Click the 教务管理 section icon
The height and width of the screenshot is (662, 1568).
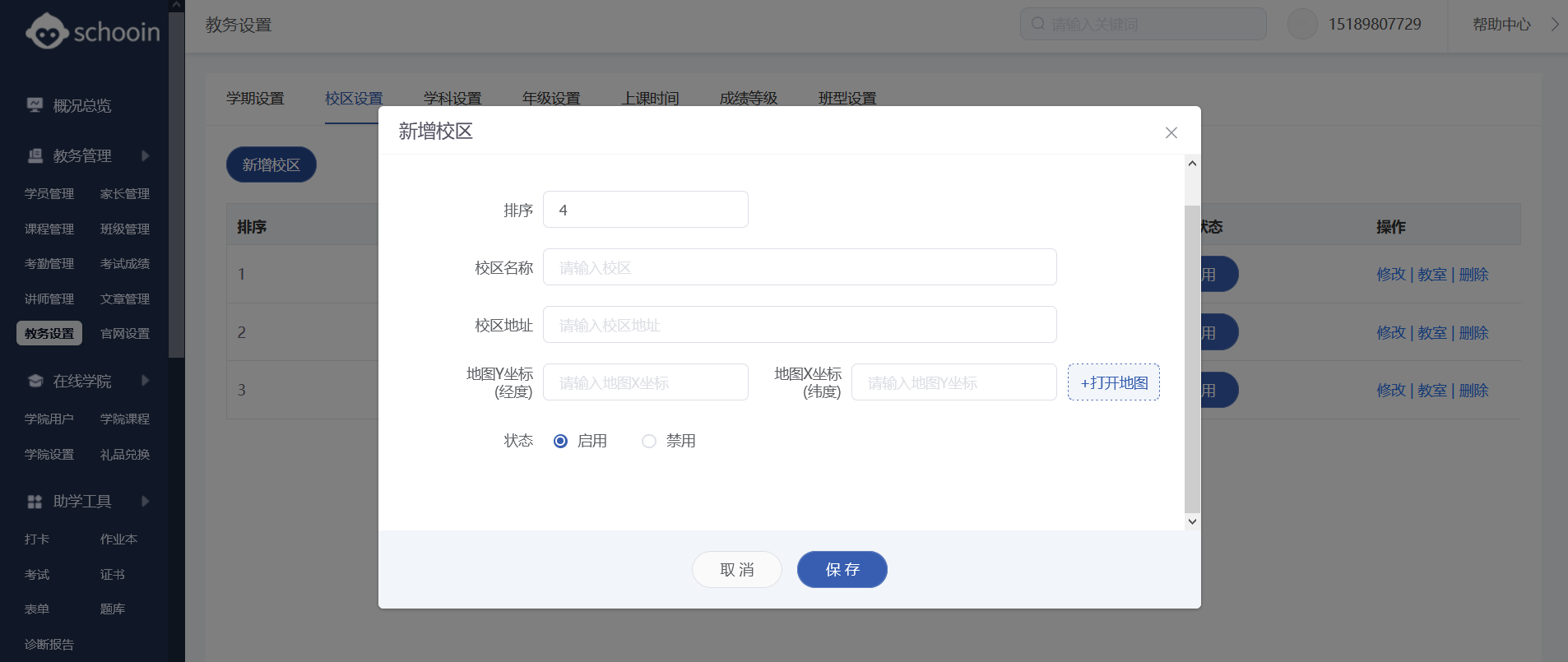[35, 155]
